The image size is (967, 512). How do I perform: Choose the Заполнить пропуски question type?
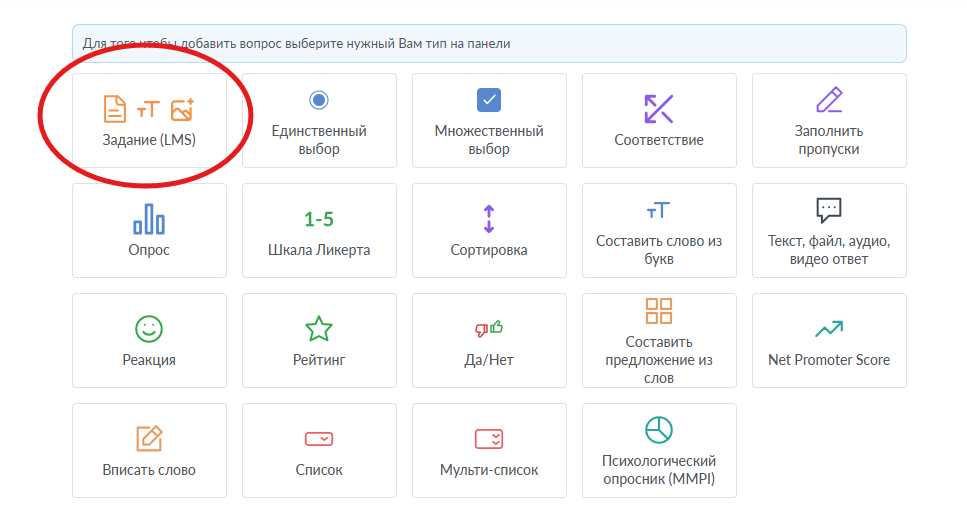tap(829, 120)
